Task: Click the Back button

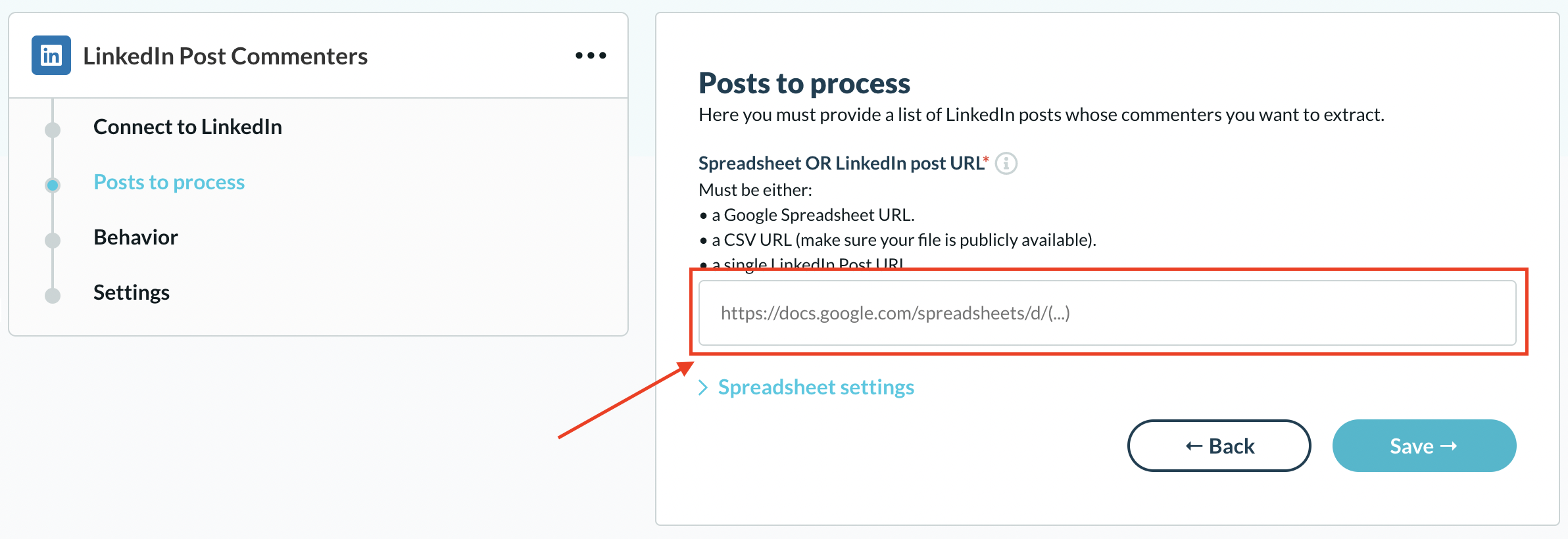Action: point(1219,446)
